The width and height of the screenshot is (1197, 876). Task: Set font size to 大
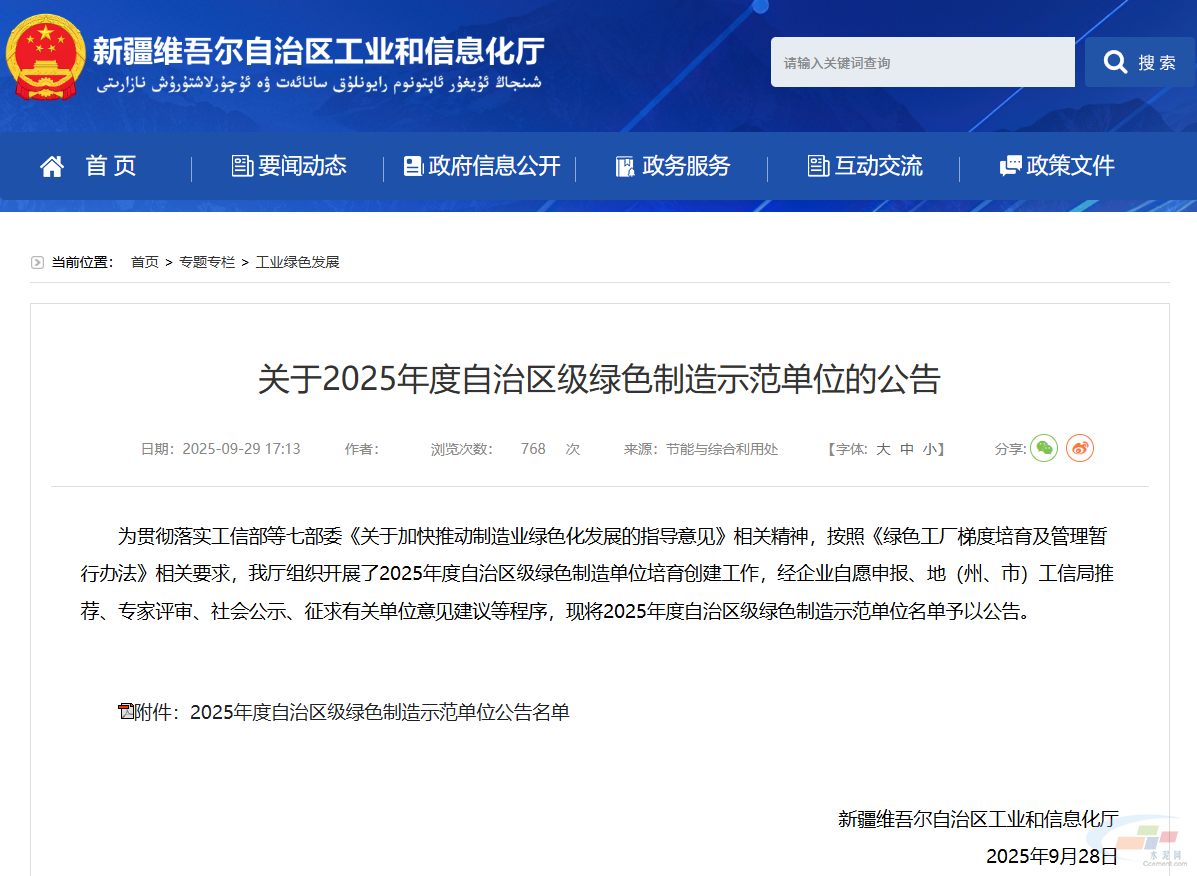(883, 449)
